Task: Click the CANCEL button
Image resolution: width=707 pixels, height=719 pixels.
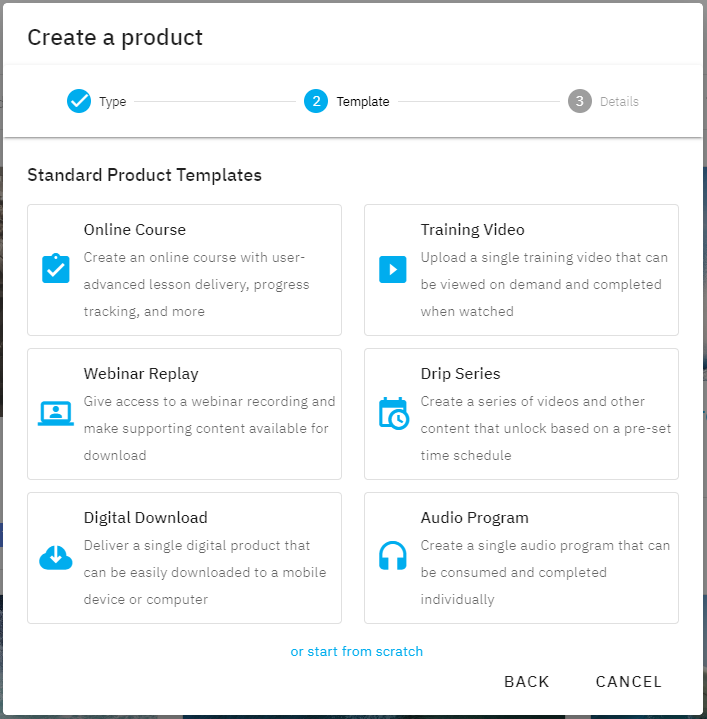Action: 629,682
